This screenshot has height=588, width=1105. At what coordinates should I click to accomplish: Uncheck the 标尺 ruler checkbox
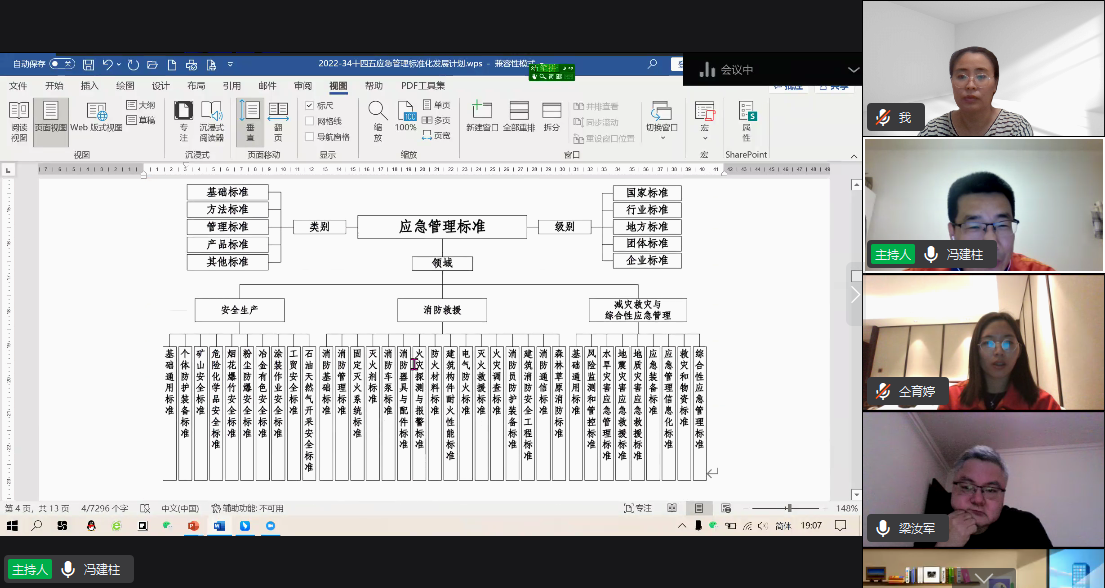click(x=309, y=105)
